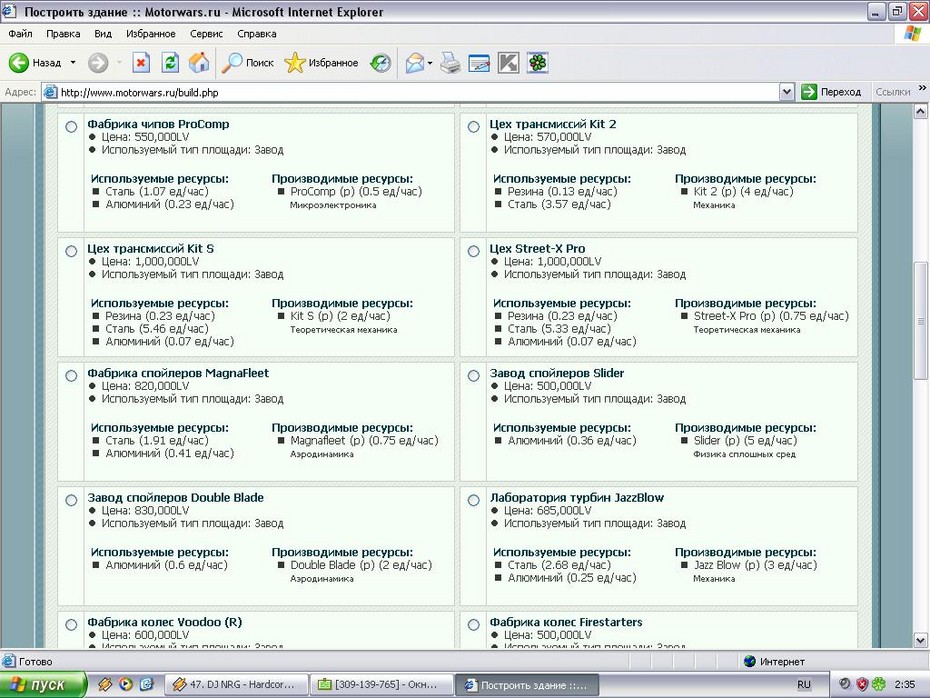Open media player quick launch icon
The width and height of the screenshot is (930, 698).
point(126,684)
